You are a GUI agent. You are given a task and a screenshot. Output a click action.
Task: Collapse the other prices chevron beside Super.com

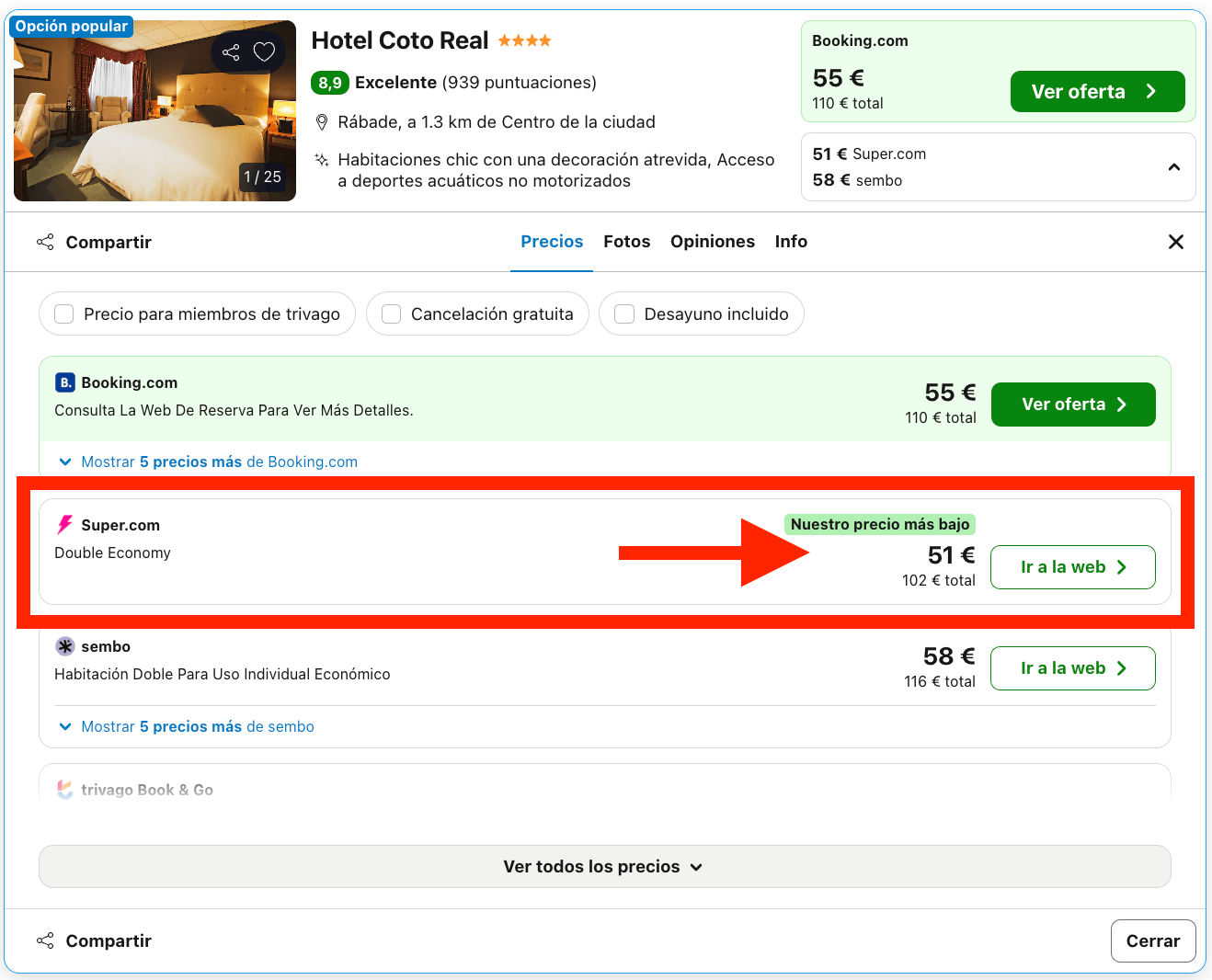pyautogui.click(x=1173, y=166)
